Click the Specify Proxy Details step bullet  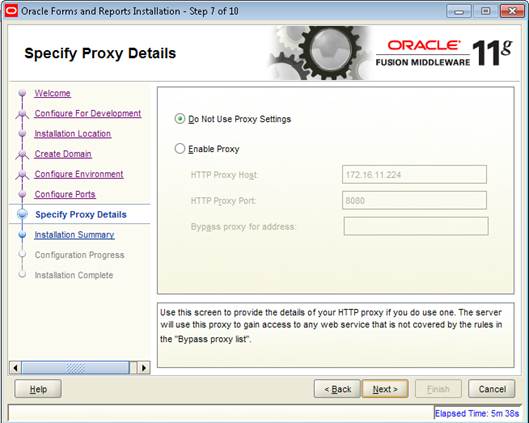[22, 214]
